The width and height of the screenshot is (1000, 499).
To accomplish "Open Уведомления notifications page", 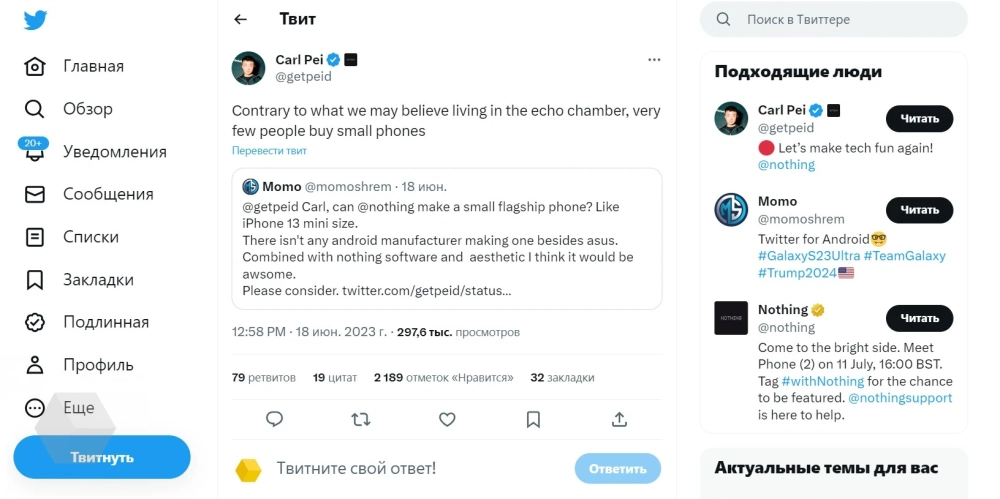I will (114, 152).
